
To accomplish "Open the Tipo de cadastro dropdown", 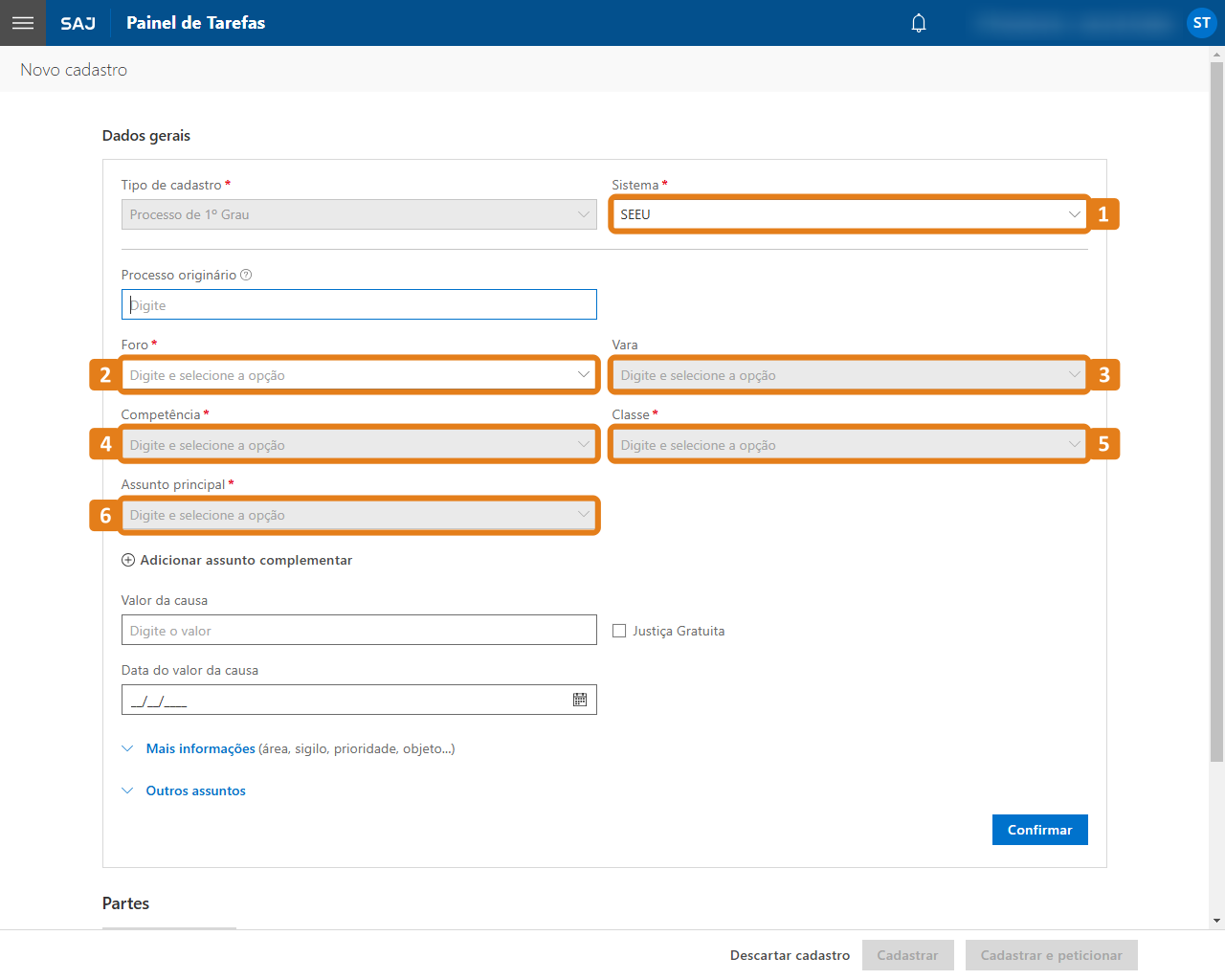I will 359,214.
